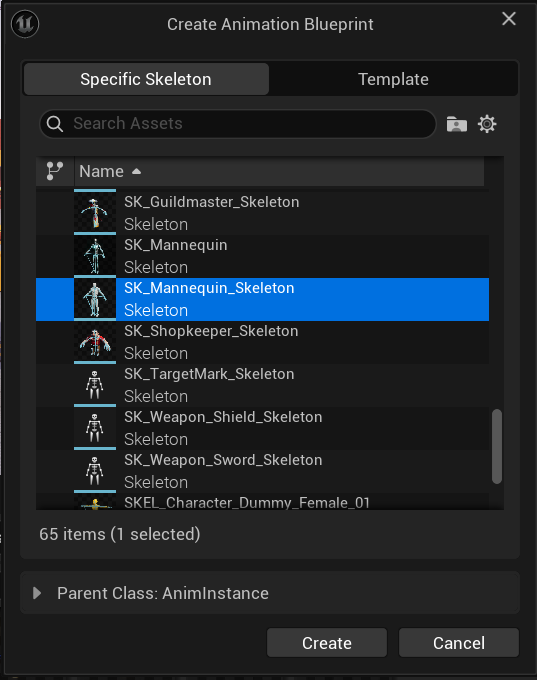Screen dimensions: 537x680
Task: Click the Create button
Action: (327, 643)
